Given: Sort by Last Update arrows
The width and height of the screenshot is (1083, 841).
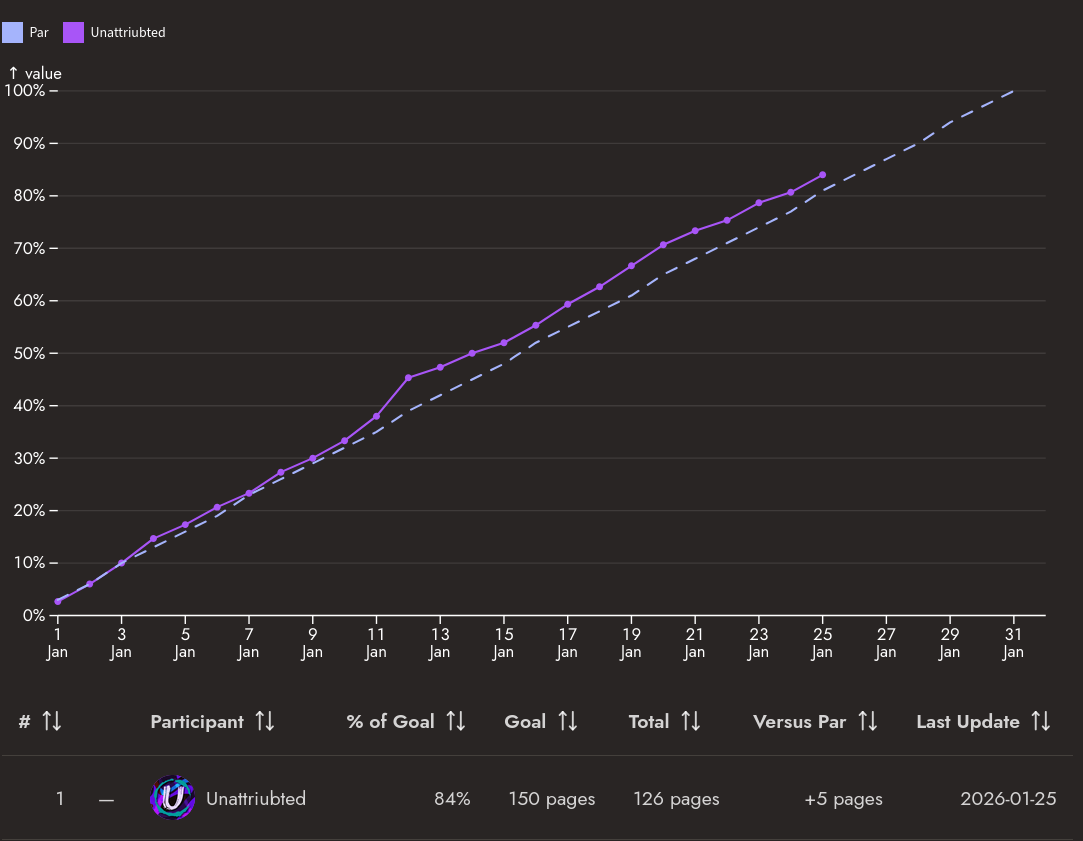Looking at the screenshot, I should pos(1042,722).
